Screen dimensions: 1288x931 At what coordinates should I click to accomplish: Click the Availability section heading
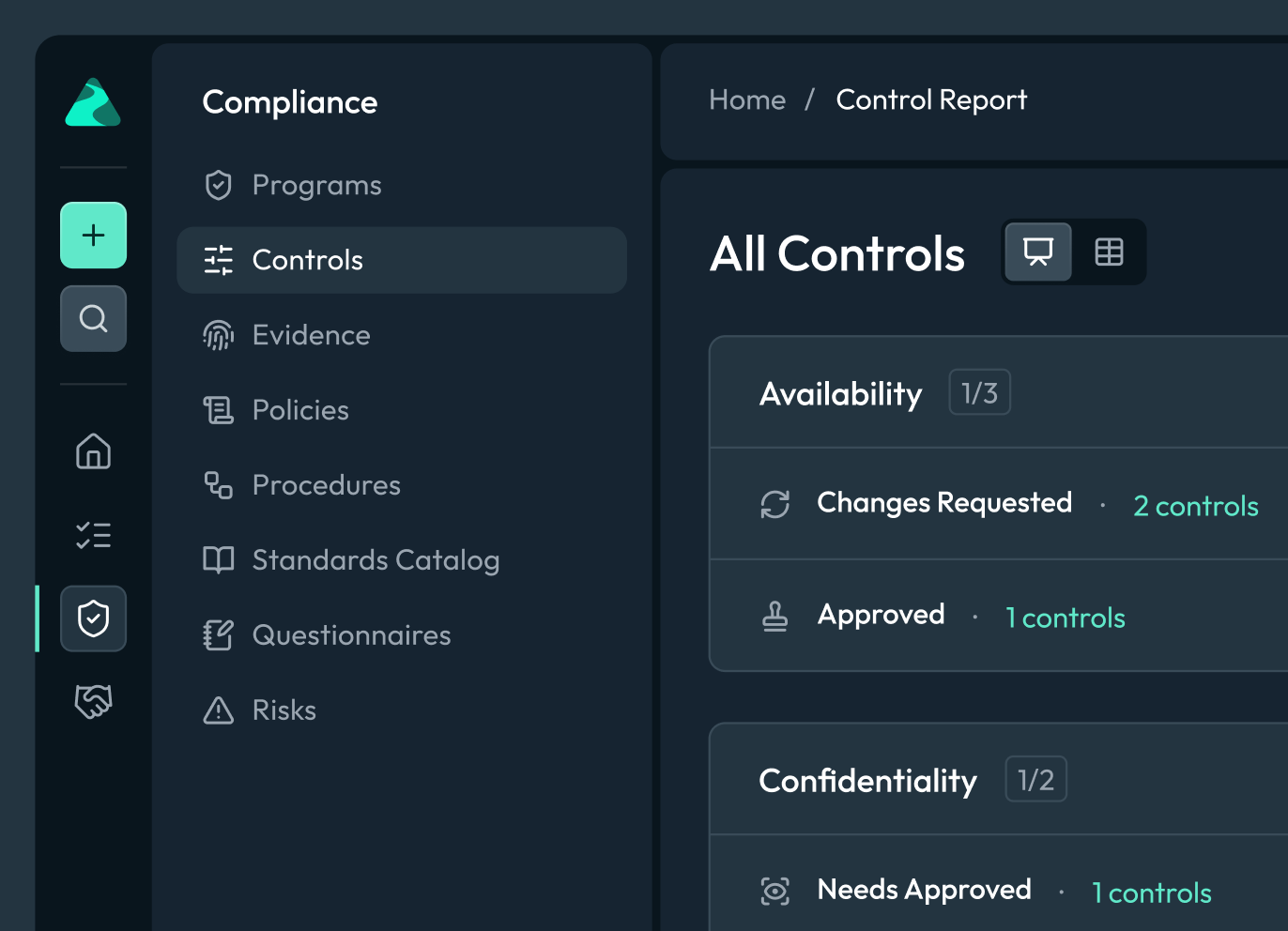[841, 394]
